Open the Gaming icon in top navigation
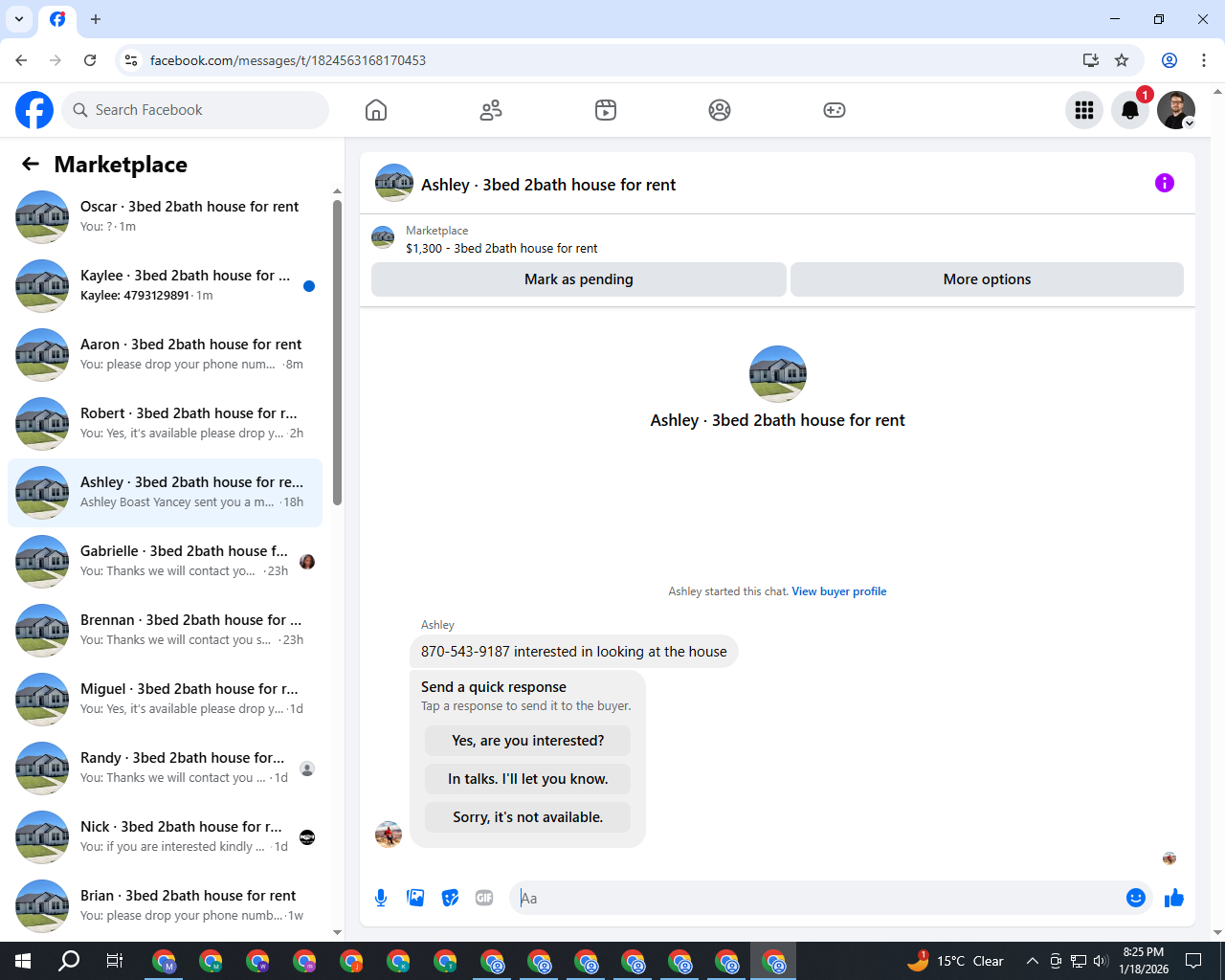This screenshot has width=1225, height=980. (835, 110)
